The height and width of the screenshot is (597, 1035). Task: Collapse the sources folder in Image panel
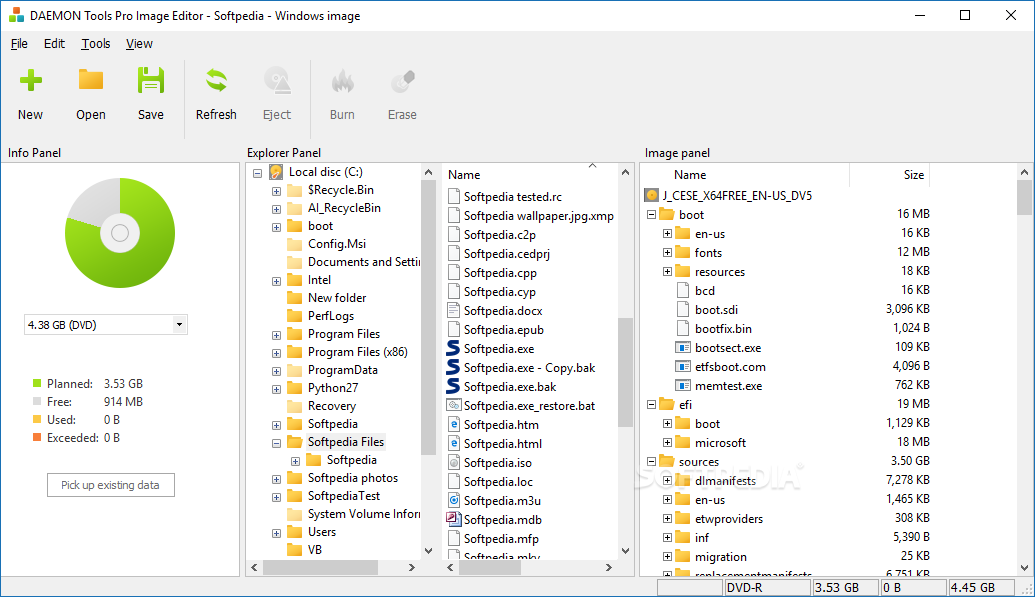pyautogui.click(x=651, y=462)
